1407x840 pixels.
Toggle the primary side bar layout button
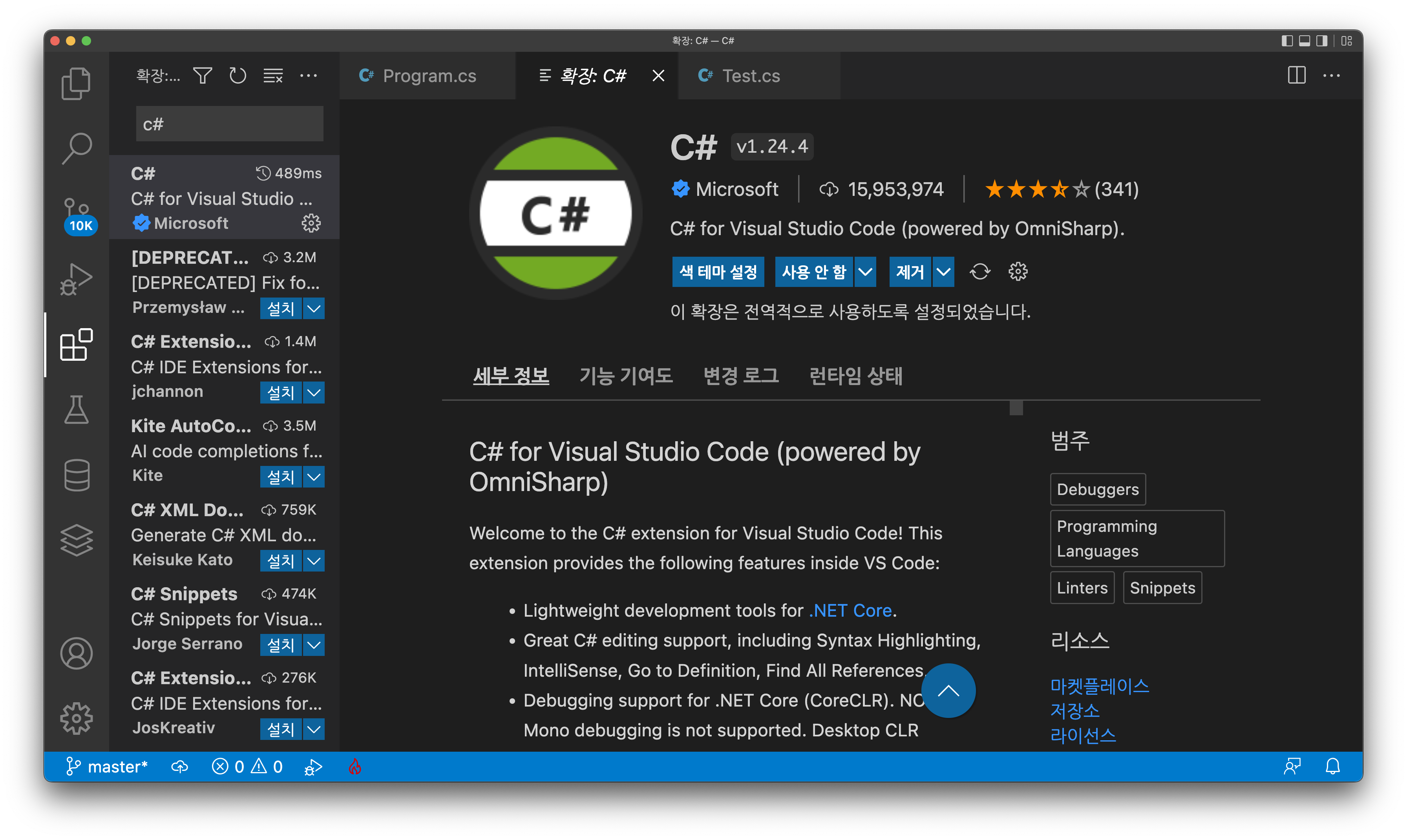[x=1287, y=41]
